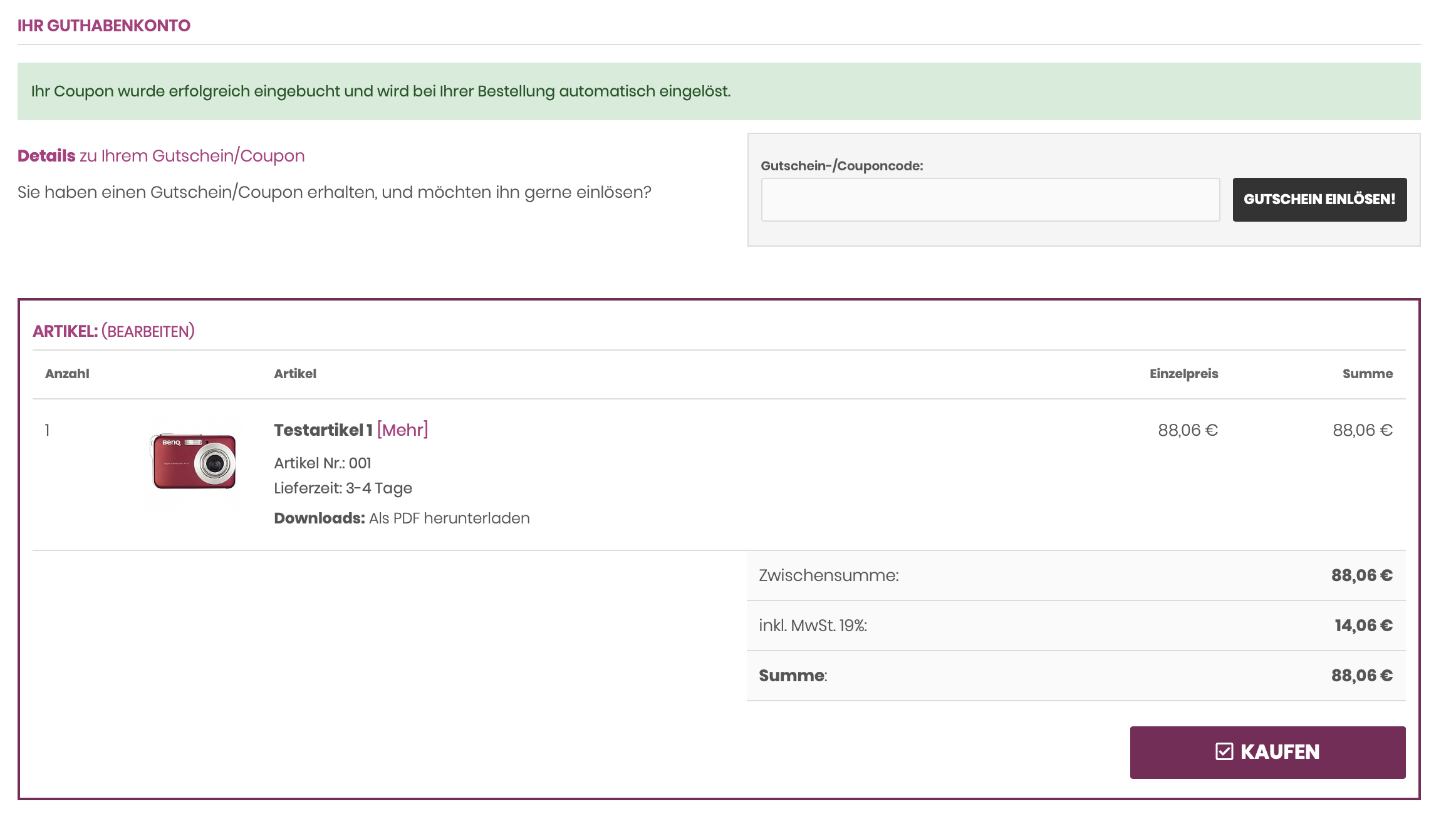Open the Testartikel 1 product title
The width and height of the screenshot is (1456, 824).
click(x=323, y=430)
